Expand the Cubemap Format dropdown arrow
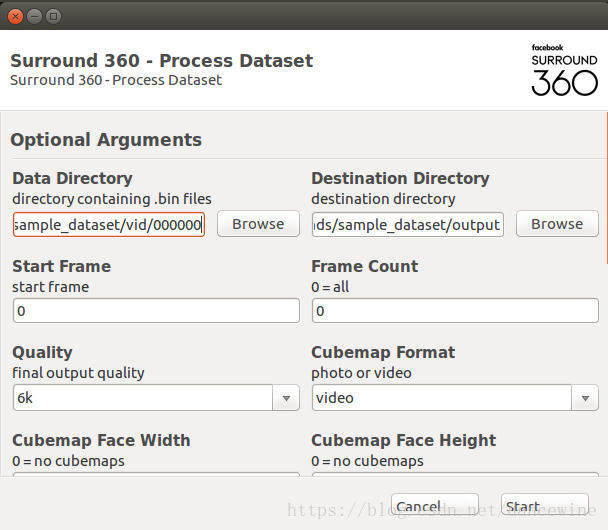The image size is (608, 530). [585, 398]
